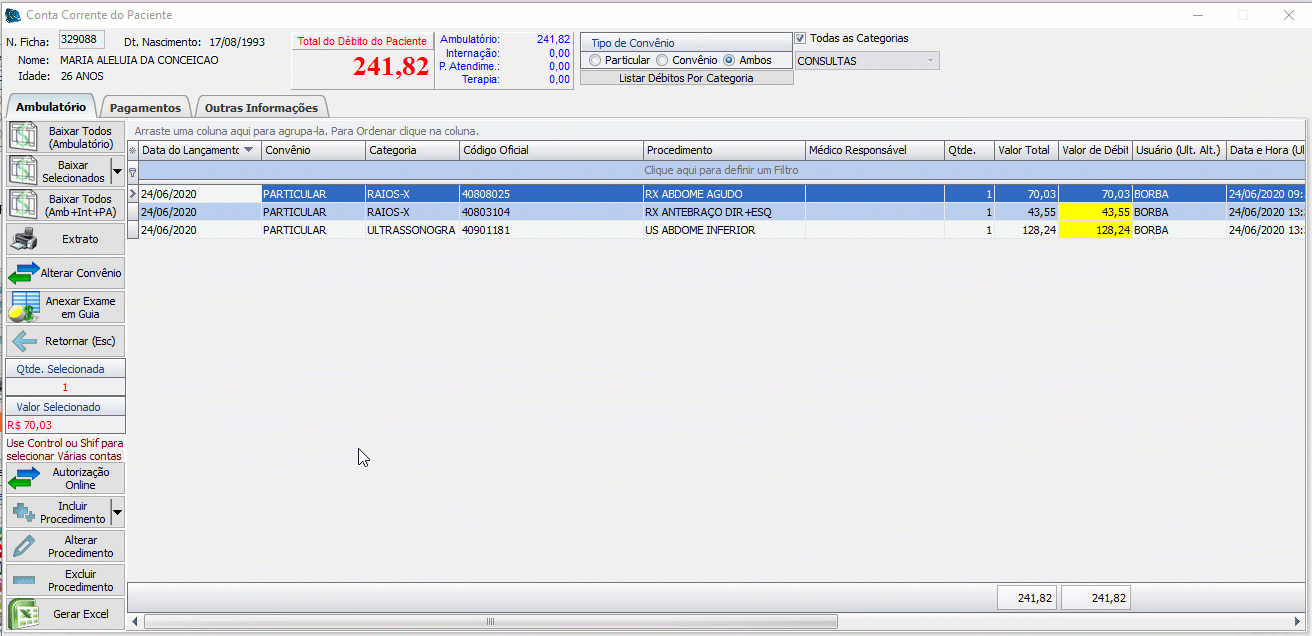The width and height of the screenshot is (1312, 636).
Task: Click the yellow 128,24 debit cell
Action: [x=1095, y=230]
